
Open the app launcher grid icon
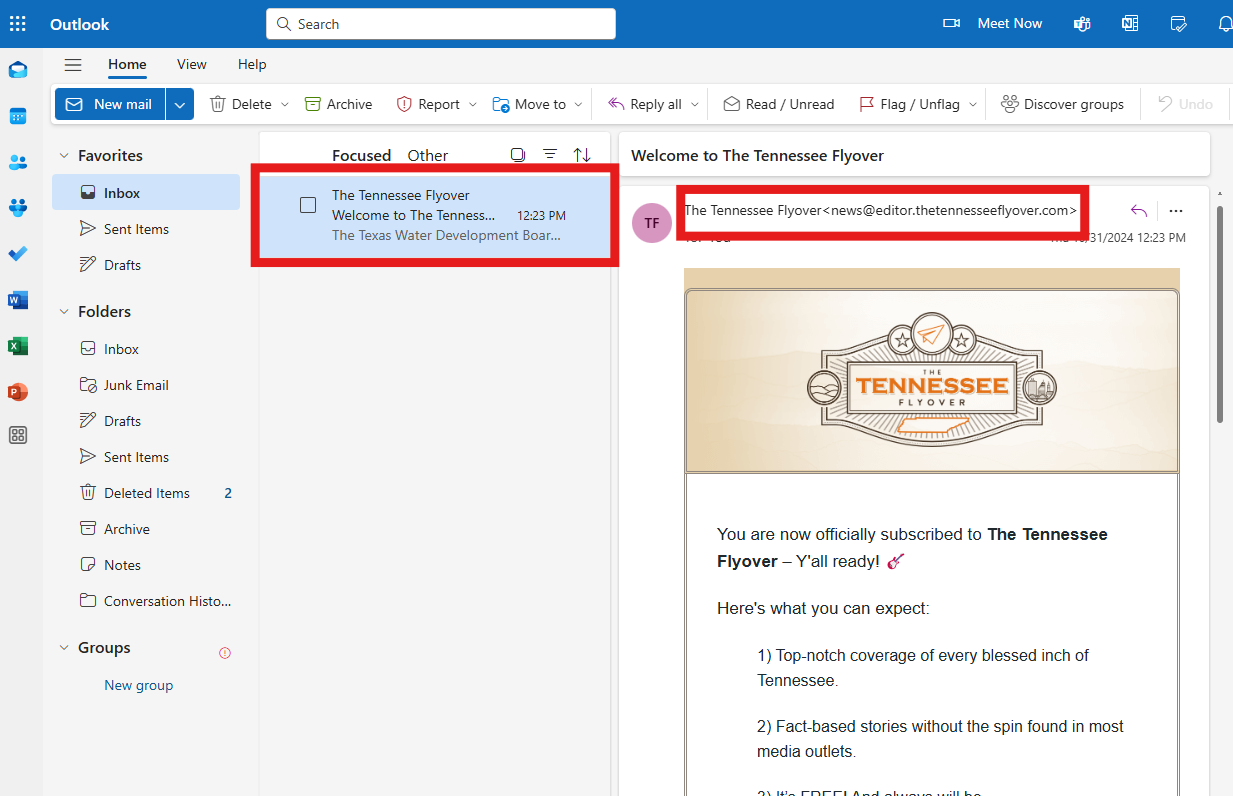18,23
